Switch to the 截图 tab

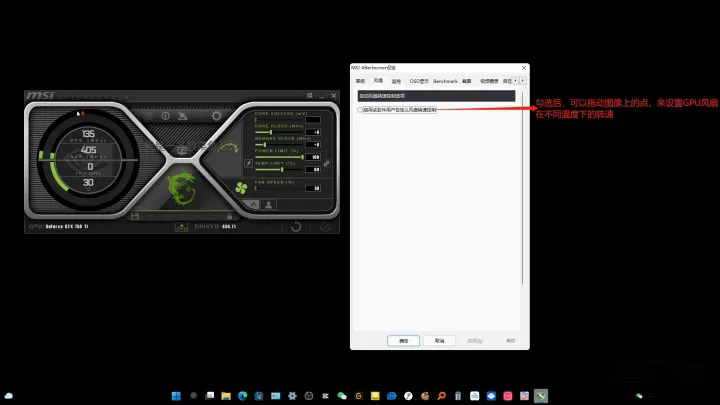click(467, 81)
